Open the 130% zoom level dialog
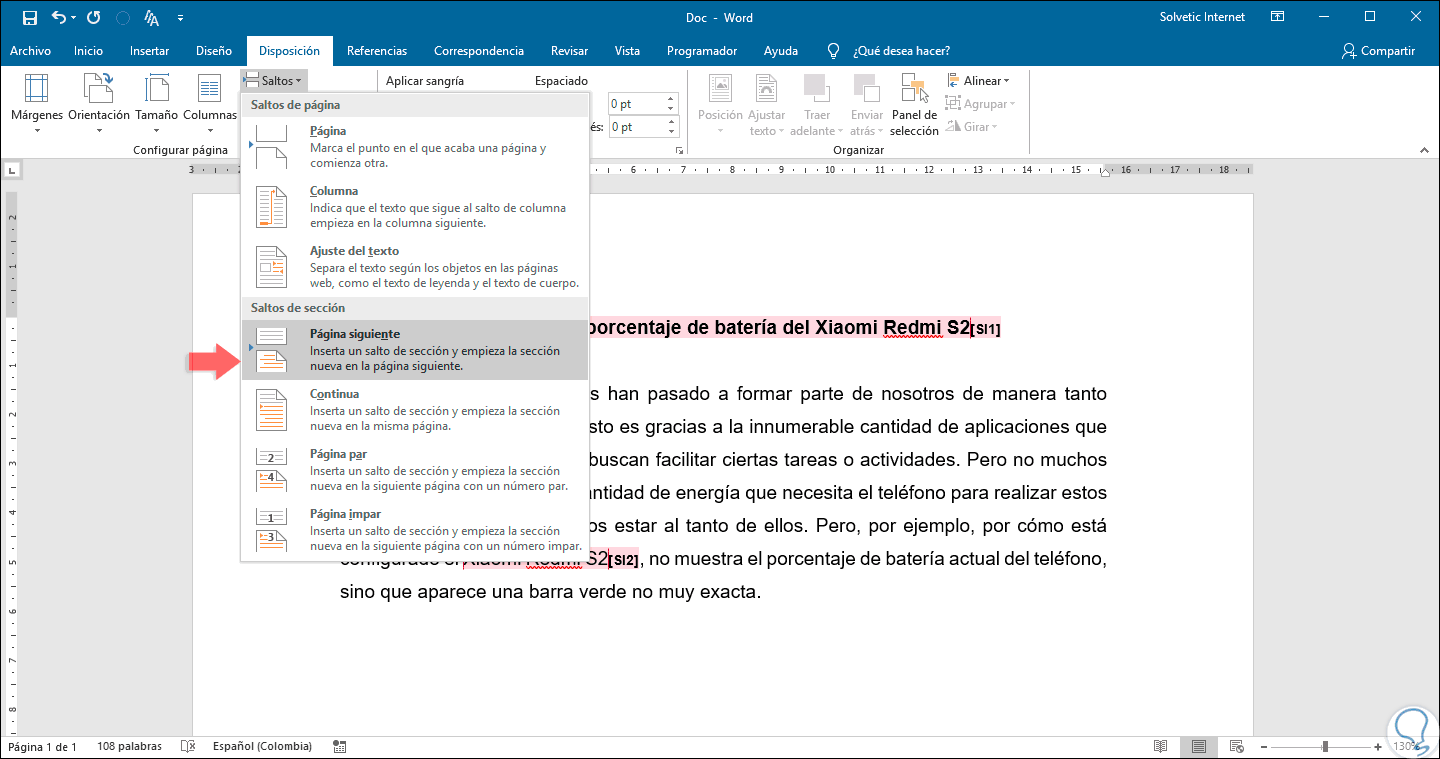 [1408, 747]
